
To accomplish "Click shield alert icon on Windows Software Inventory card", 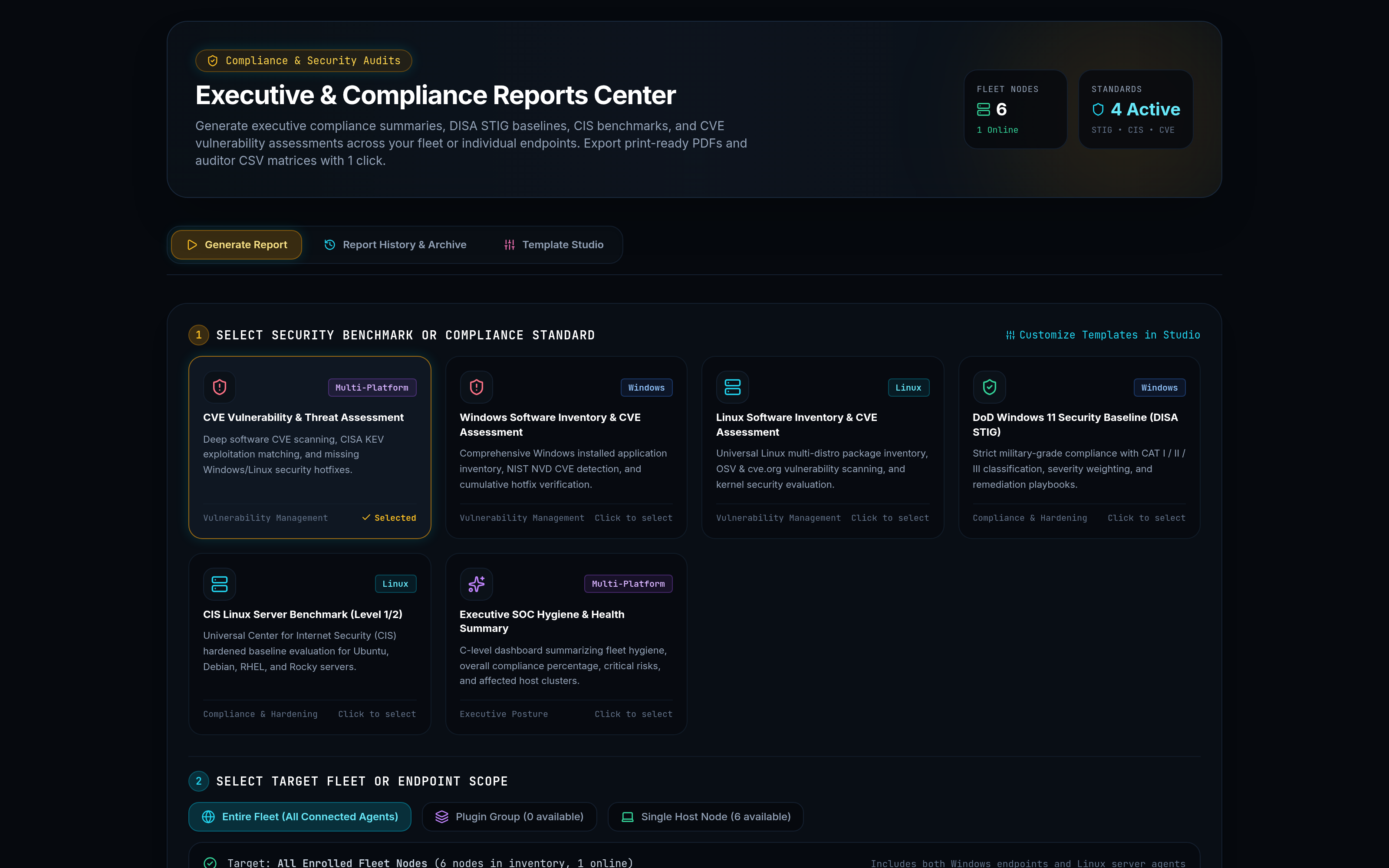I will (x=477, y=387).
